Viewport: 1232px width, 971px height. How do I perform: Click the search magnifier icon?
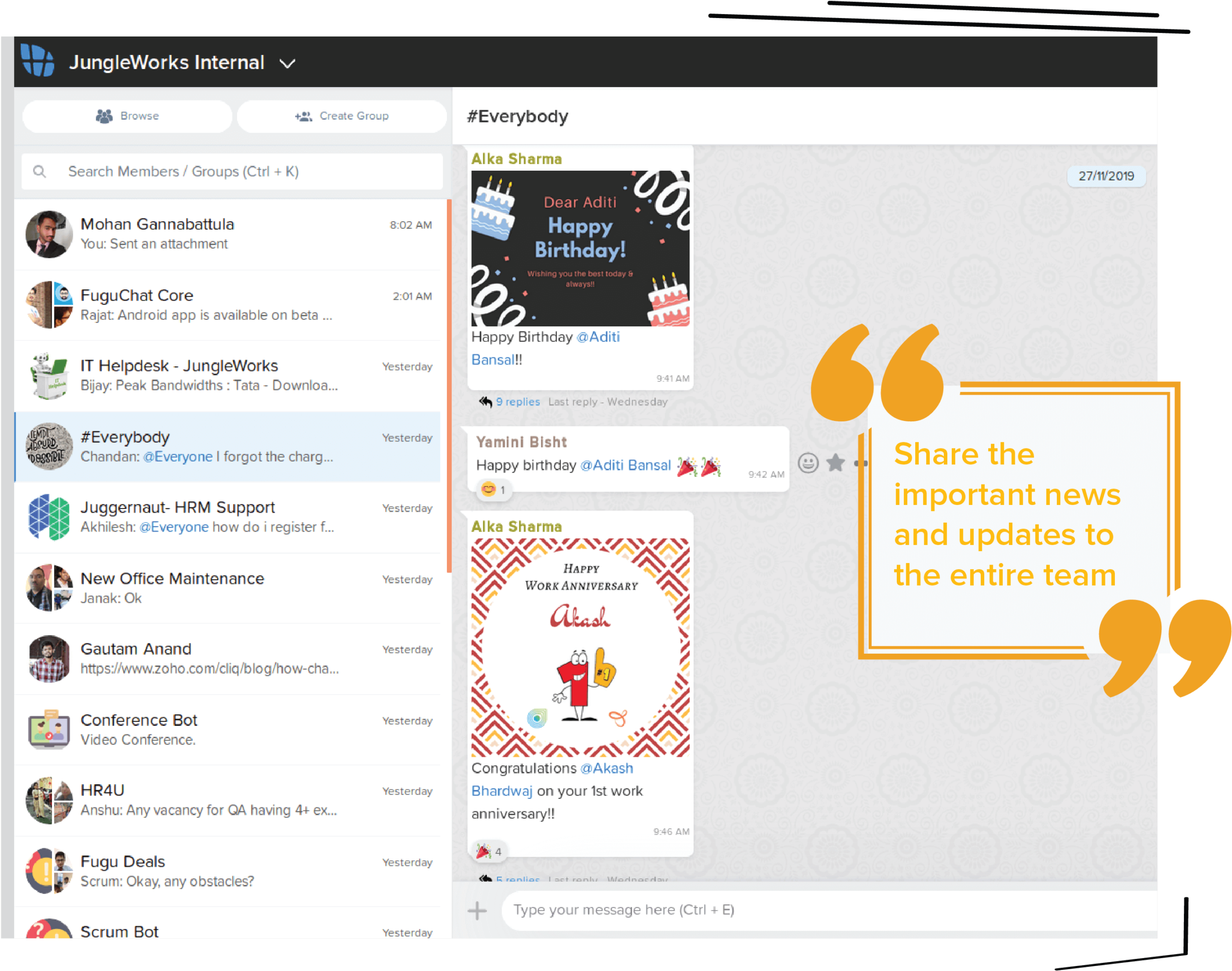[x=39, y=171]
